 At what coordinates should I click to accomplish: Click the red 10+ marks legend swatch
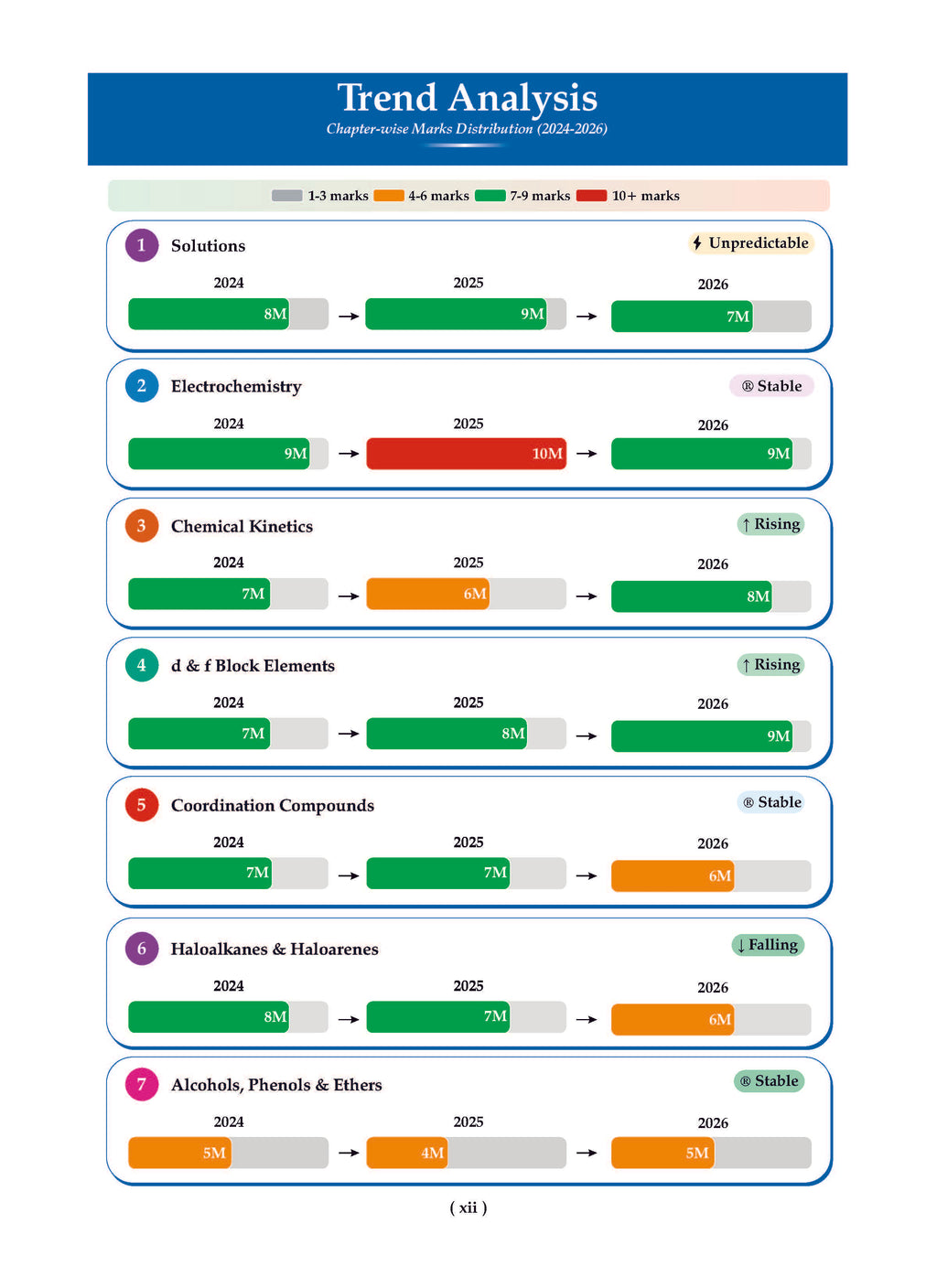(591, 196)
